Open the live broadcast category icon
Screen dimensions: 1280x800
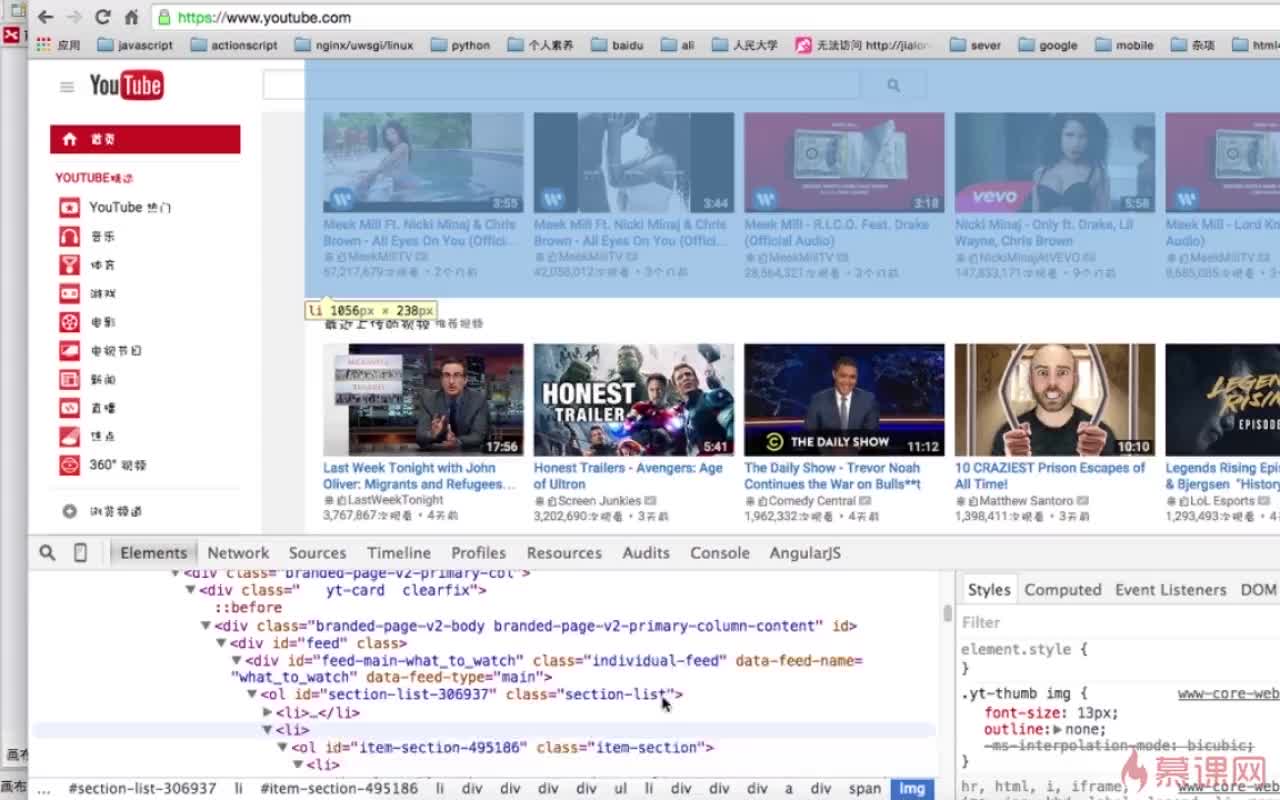coord(69,408)
